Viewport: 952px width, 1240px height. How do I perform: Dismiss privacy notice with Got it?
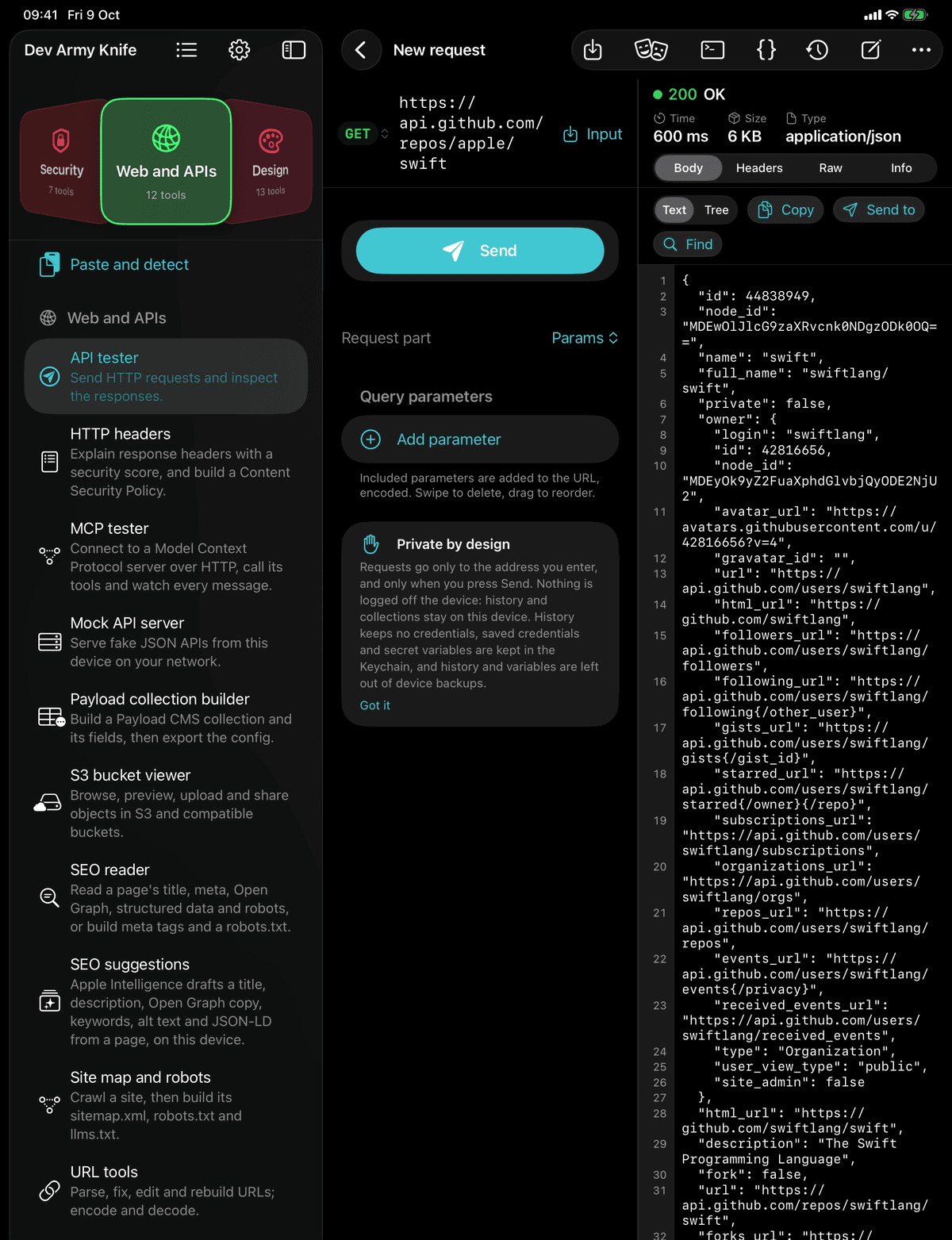tap(375, 705)
